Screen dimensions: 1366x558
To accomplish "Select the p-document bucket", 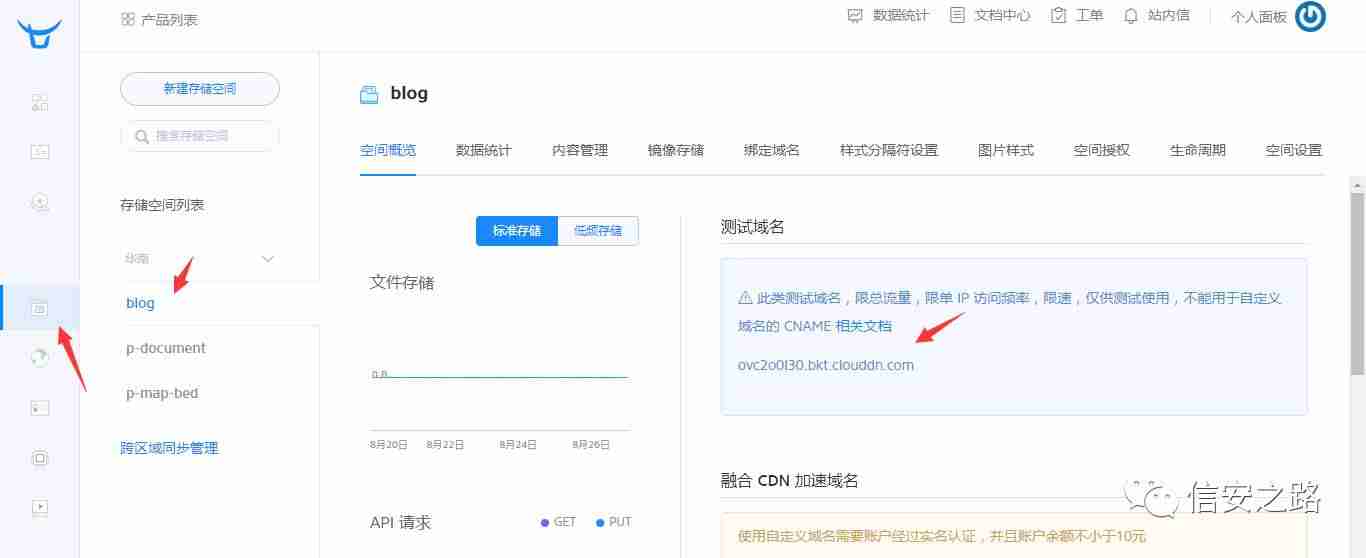I will [x=166, y=348].
